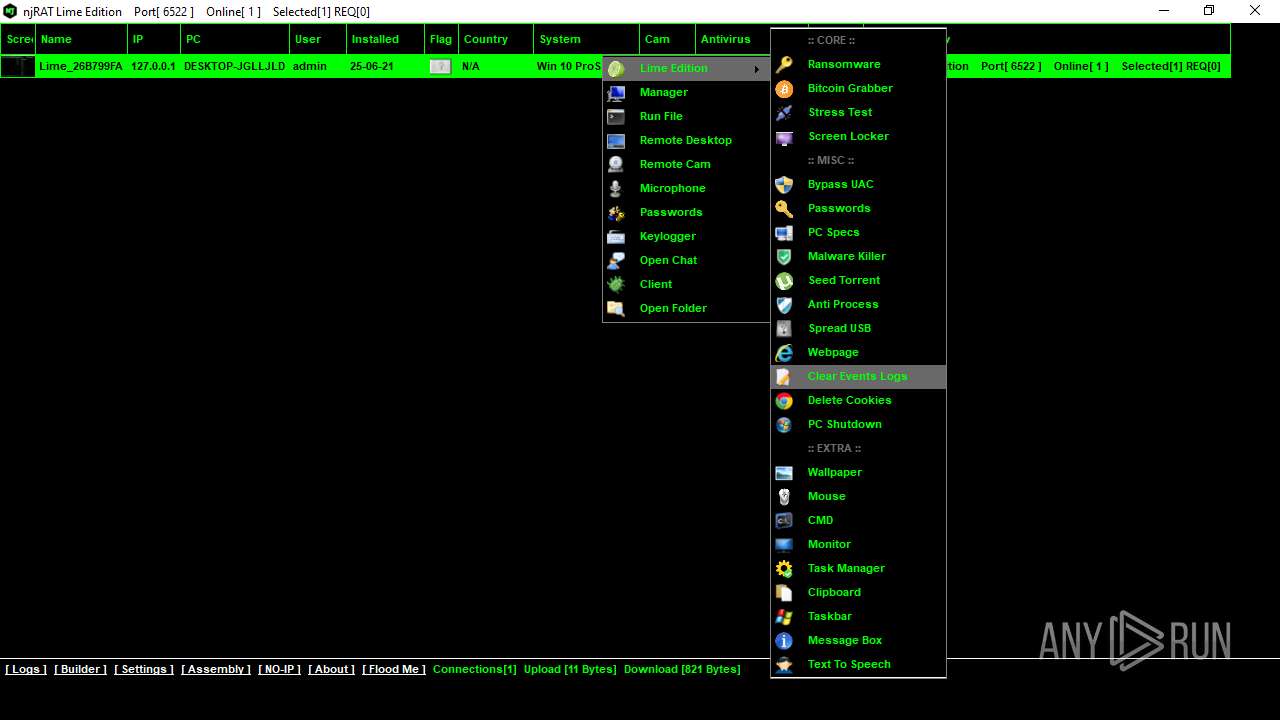The height and width of the screenshot is (720, 1280).
Task: Click the Message Box info icon
Action: [x=785, y=641]
